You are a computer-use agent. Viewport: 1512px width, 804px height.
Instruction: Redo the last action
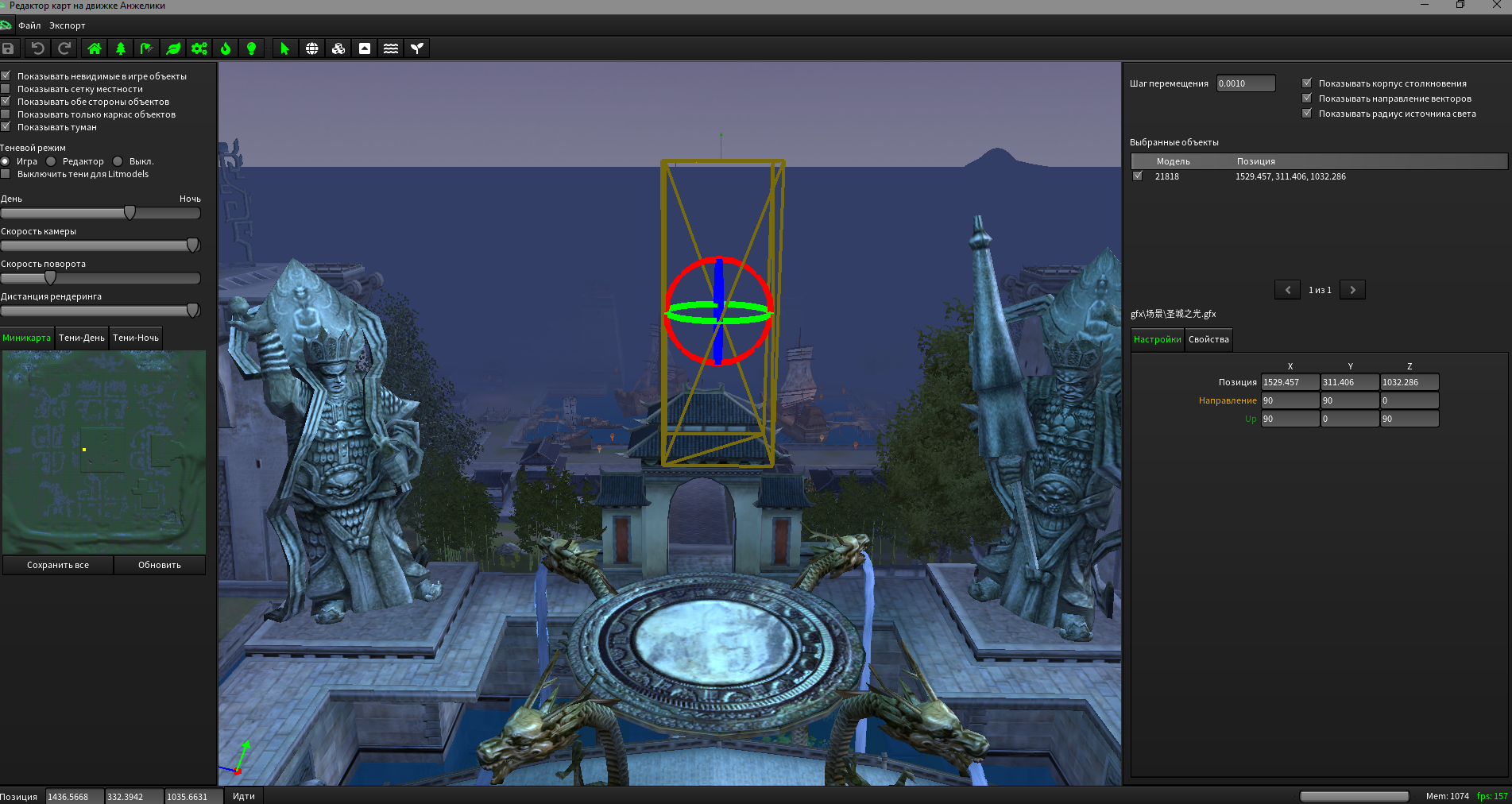pos(64,48)
